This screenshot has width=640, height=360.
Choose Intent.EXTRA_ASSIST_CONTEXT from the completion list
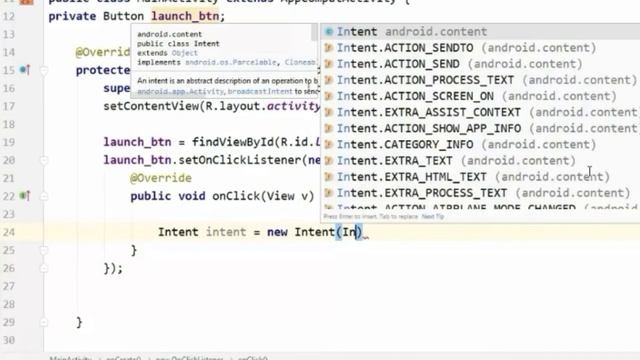tap(480, 112)
